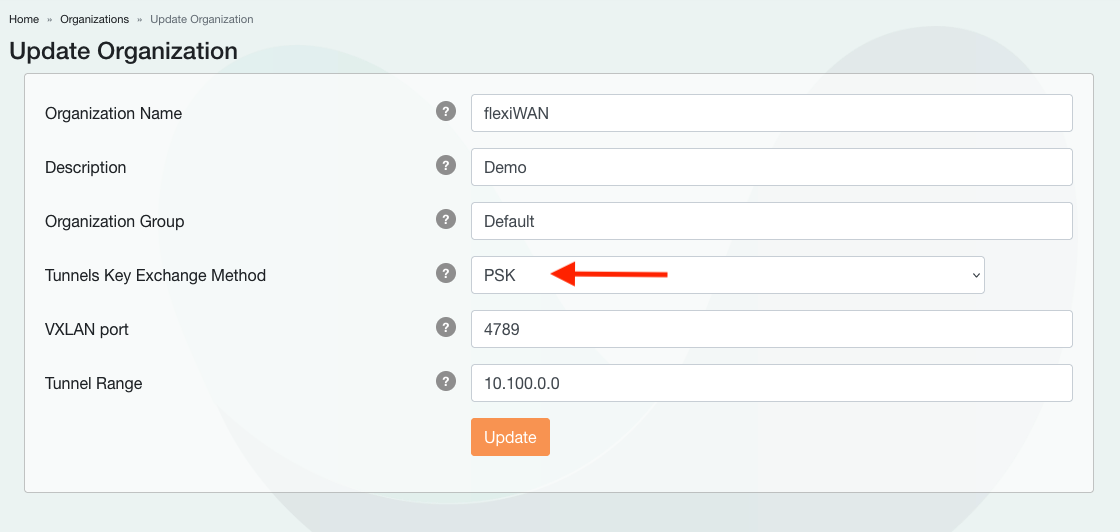This screenshot has height=532, width=1120.
Task: Click the VXLAN port help icon
Action: pyautogui.click(x=446, y=327)
